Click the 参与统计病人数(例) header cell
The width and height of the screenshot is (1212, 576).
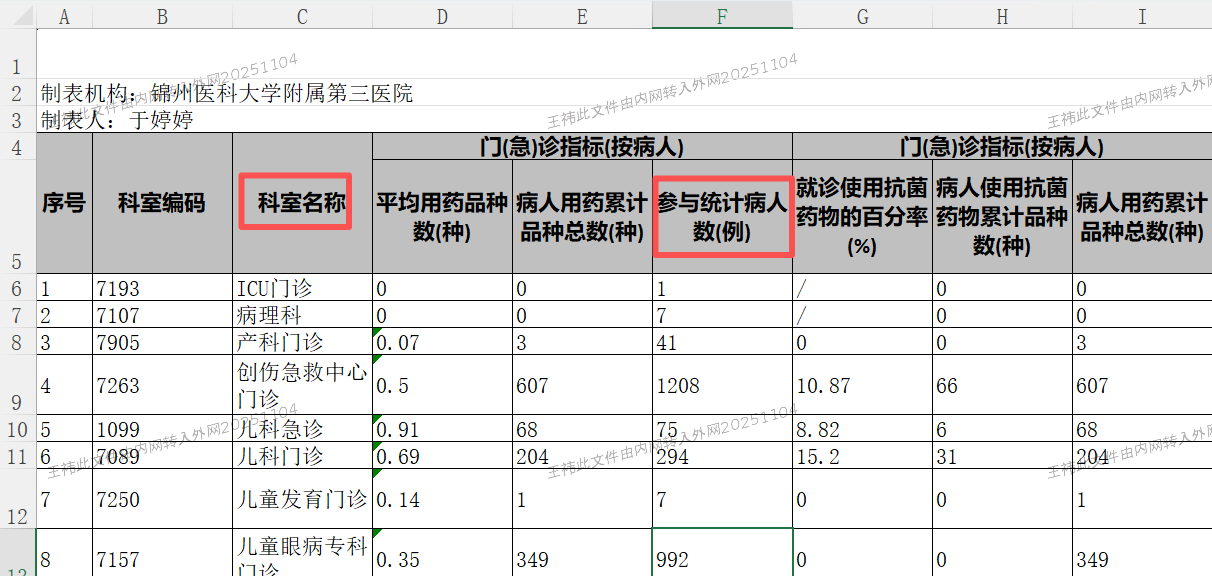[x=722, y=216]
